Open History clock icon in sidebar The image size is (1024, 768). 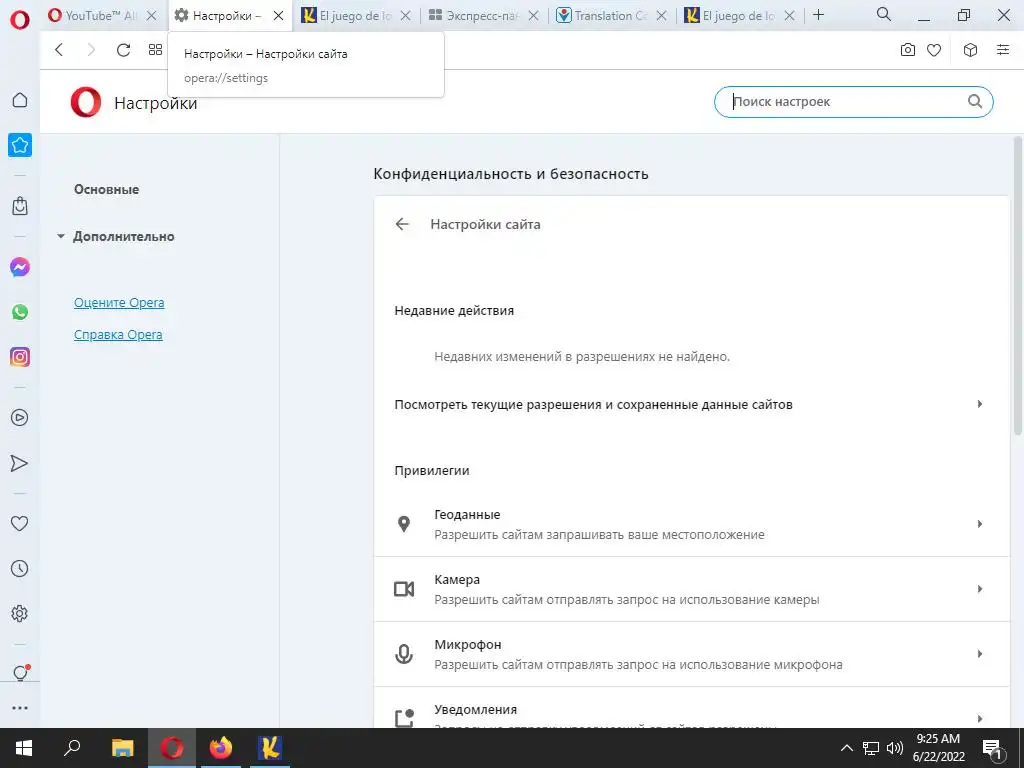pos(20,568)
